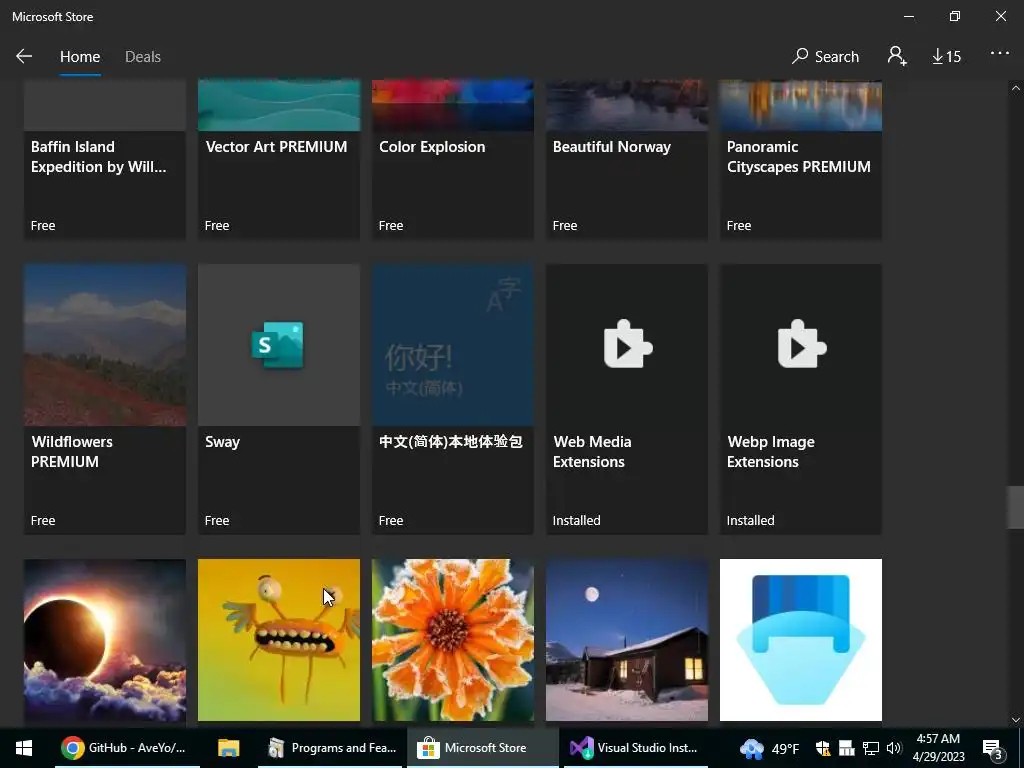Open the blue app icon tile
Image resolution: width=1024 pixels, height=768 pixels.
(x=801, y=640)
